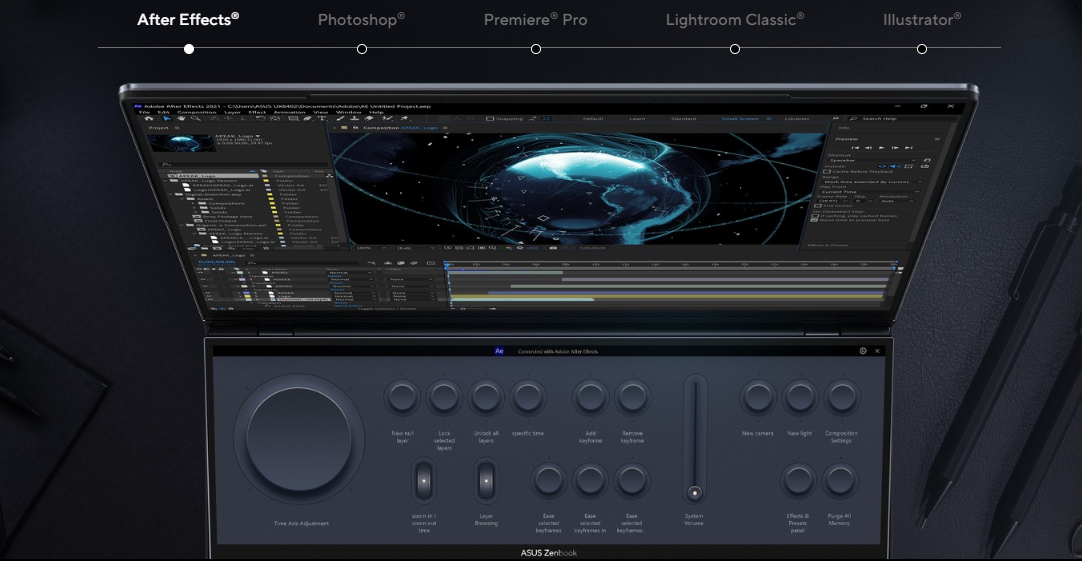Screen dimensions: 1082x561
Task: Jump to first frame in Preview
Action: click(x=855, y=148)
